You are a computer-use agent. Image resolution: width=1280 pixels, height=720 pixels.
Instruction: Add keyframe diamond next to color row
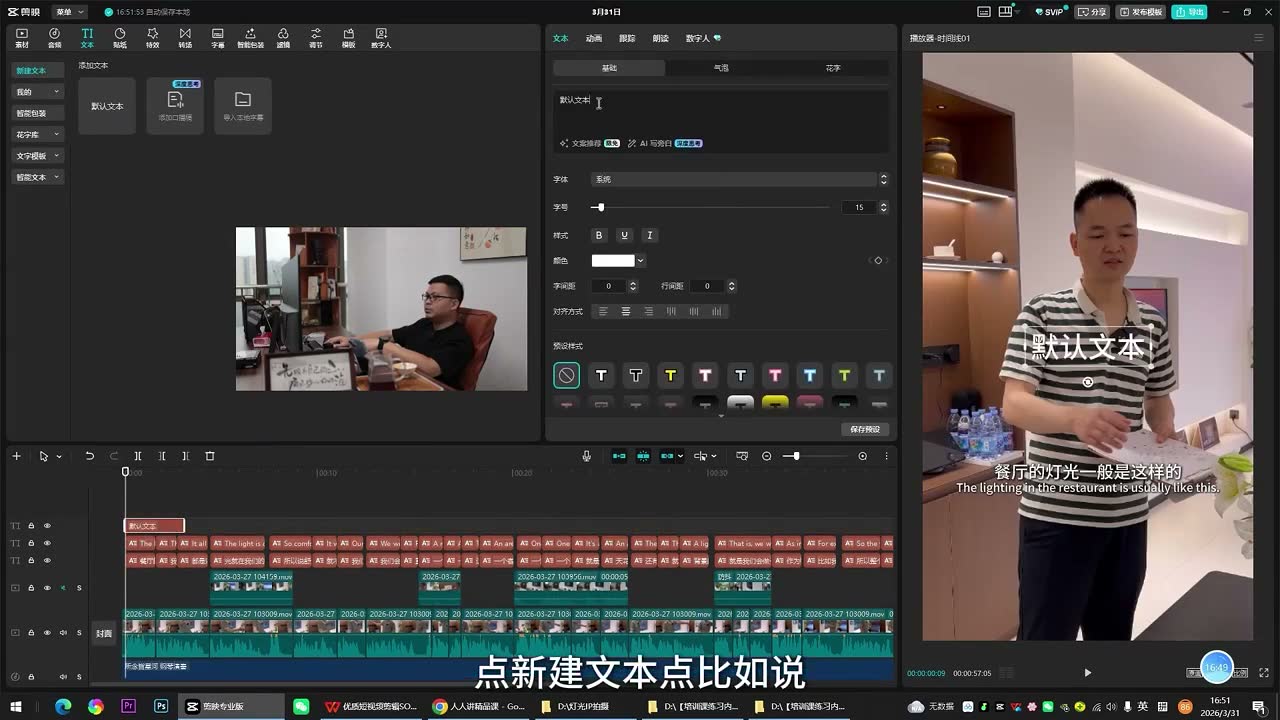pyautogui.click(x=878, y=260)
